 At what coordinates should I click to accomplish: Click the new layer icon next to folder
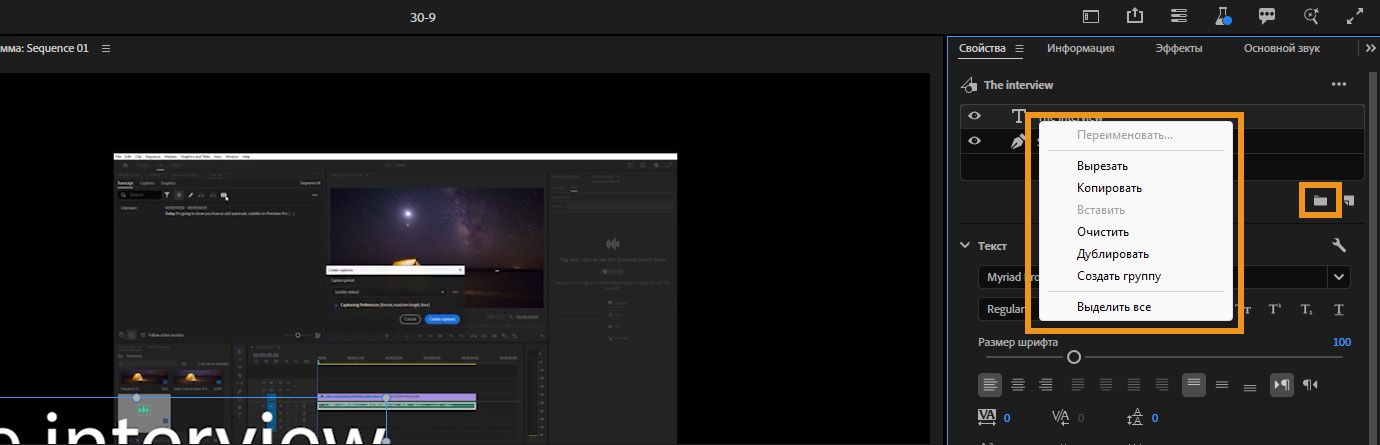[x=1349, y=200]
